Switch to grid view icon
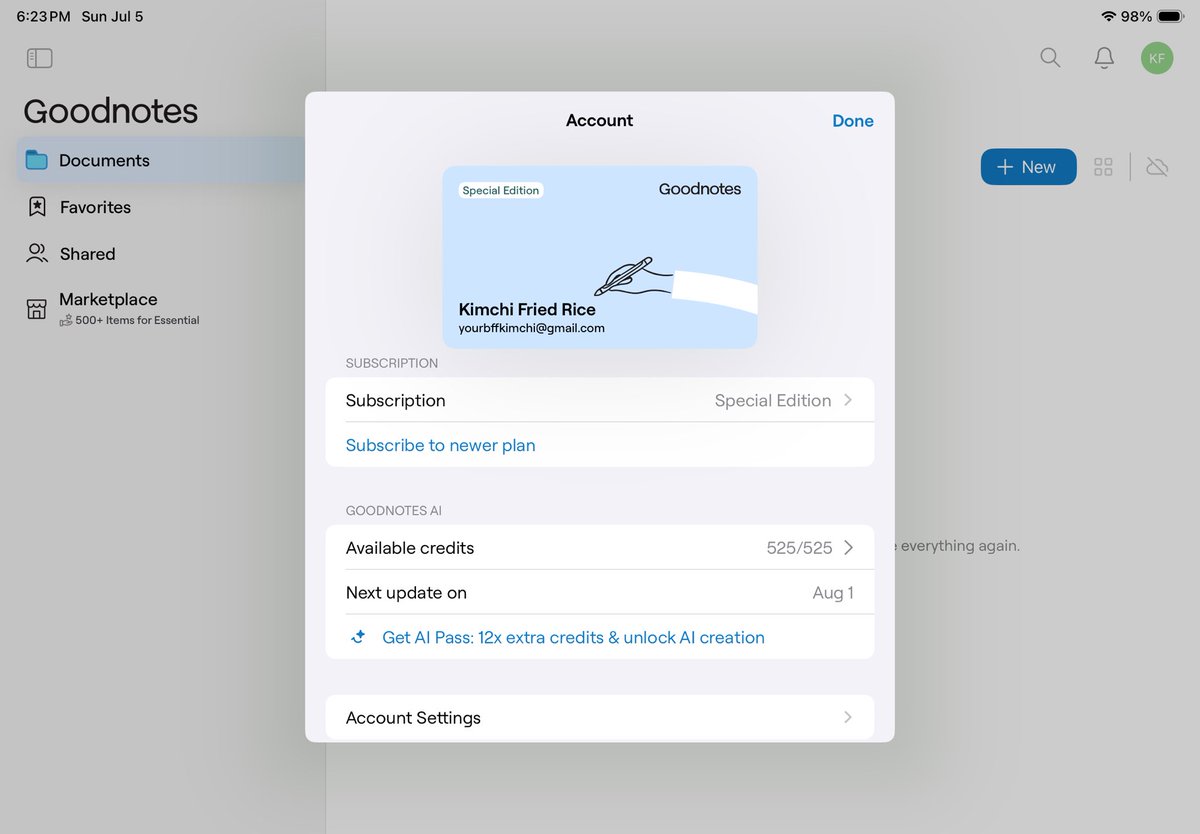 coord(1103,167)
